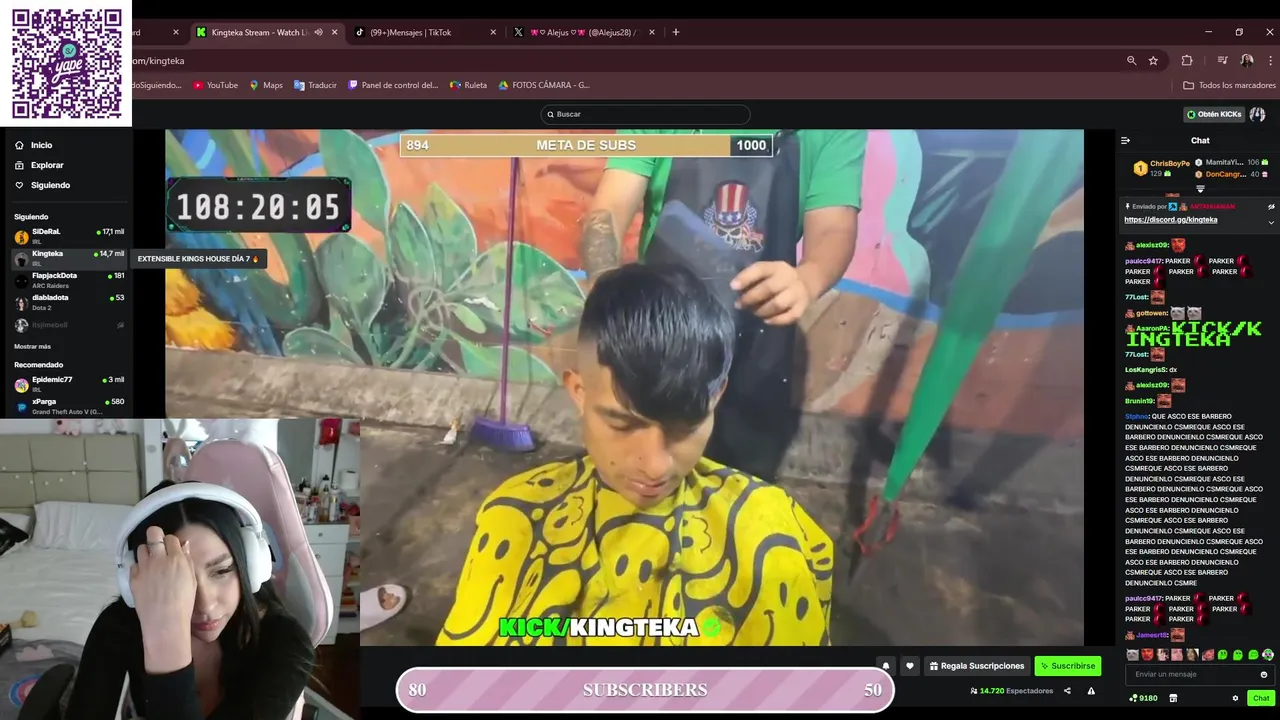Open the emoji picker in message box
This screenshot has height=720, width=1280.
click(1263, 674)
